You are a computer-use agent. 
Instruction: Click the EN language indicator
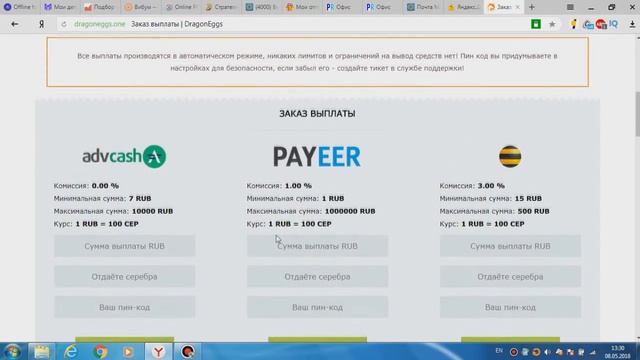(499, 351)
